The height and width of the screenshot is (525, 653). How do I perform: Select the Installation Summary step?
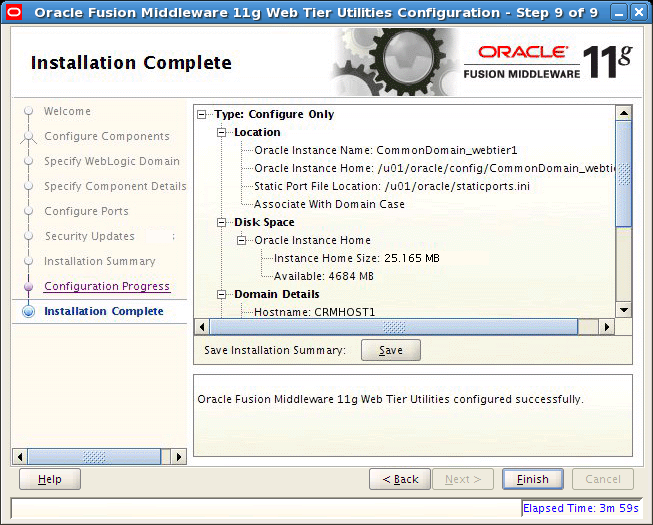pos(100,261)
